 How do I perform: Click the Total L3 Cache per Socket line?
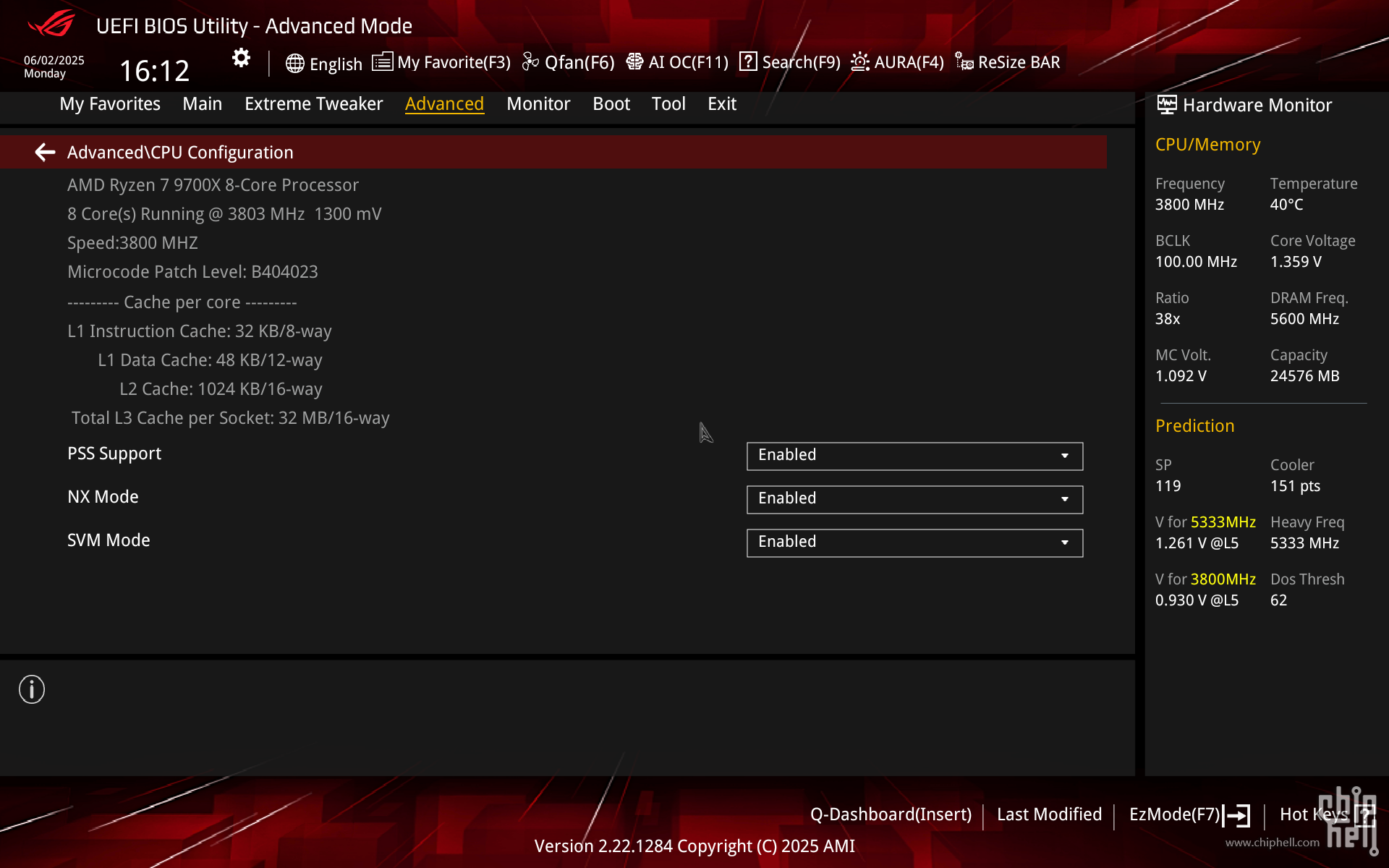(x=230, y=418)
